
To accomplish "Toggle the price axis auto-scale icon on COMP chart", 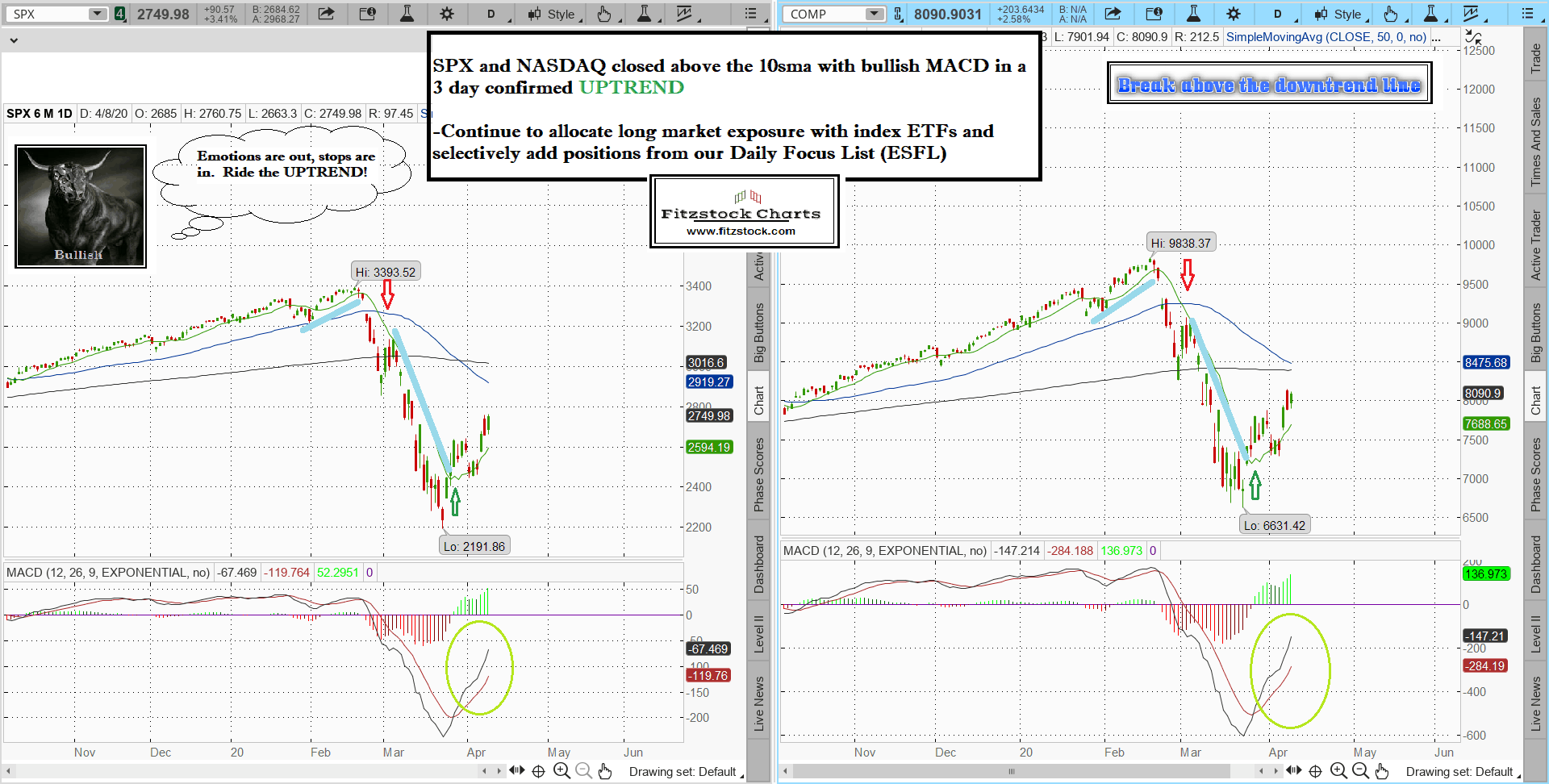I will click(1472, 37).
